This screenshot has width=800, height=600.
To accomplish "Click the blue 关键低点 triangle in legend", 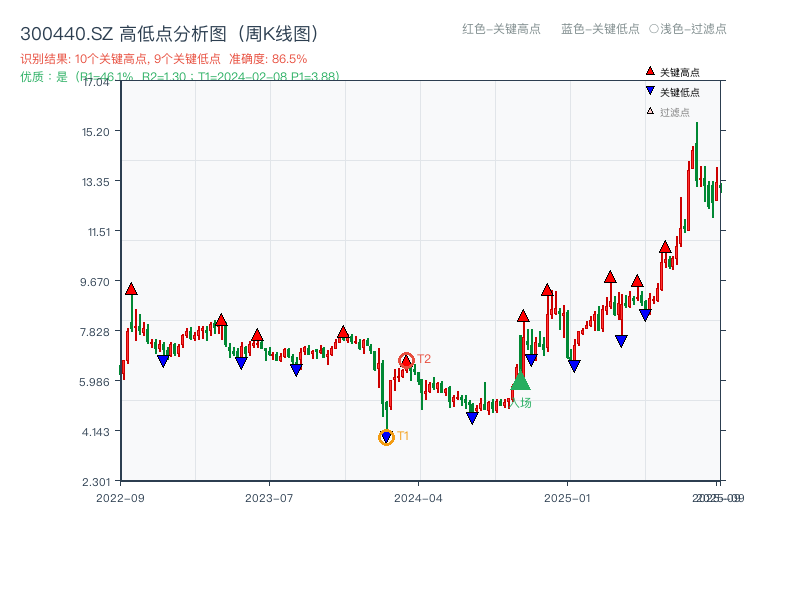I will click(650, 92).
